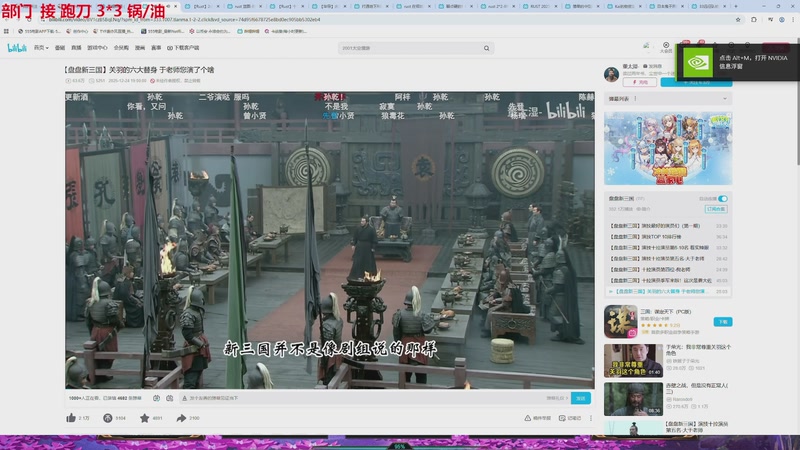Viewport: 800px width, 450px height.
Task: Click the bilibili logo in header
Action: tap(17, 47)
